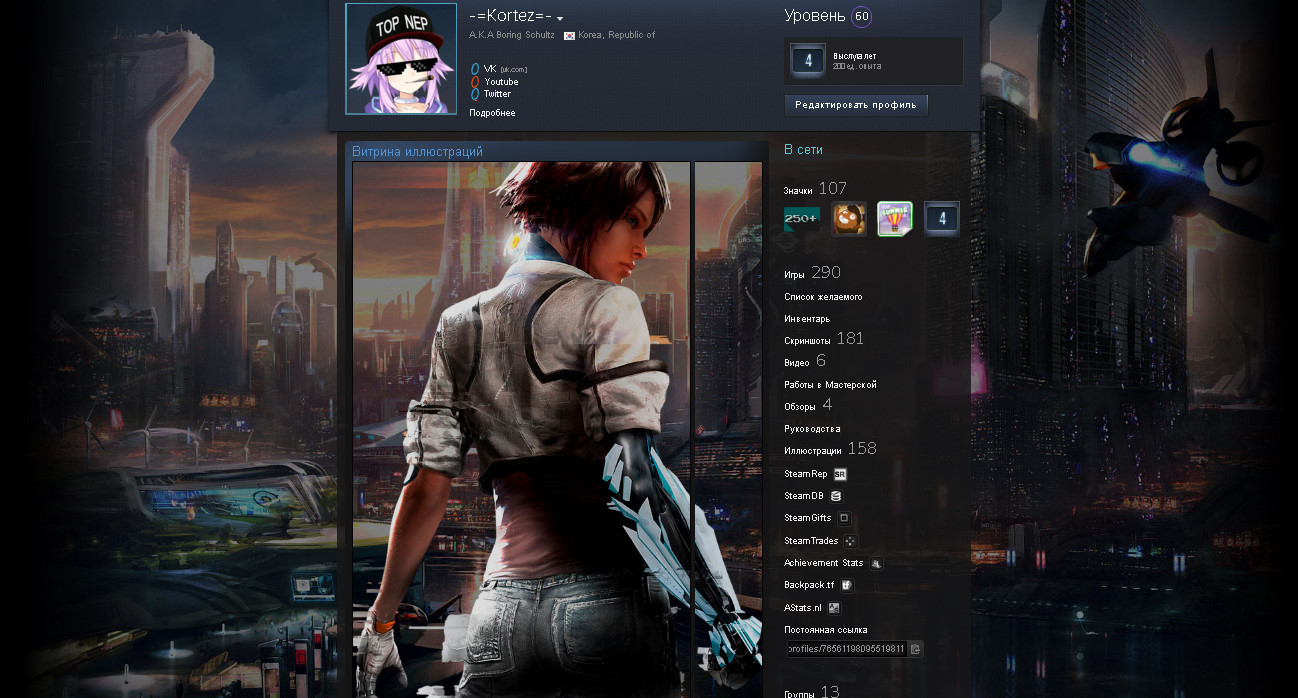The width and height of the screenshot is (1298, 698).
Task: Click the permanent profile link field
Action: coord(846,649)
